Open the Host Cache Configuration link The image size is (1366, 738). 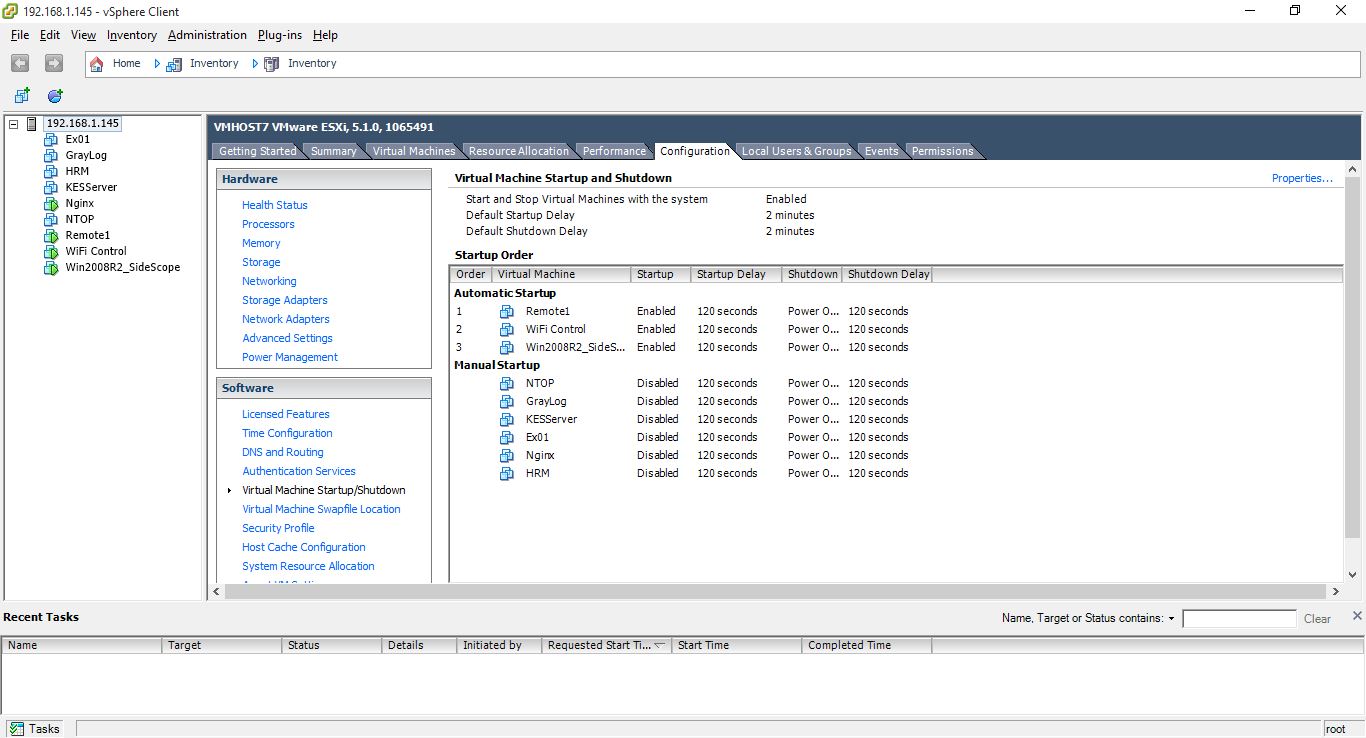(x=303, y=547)
